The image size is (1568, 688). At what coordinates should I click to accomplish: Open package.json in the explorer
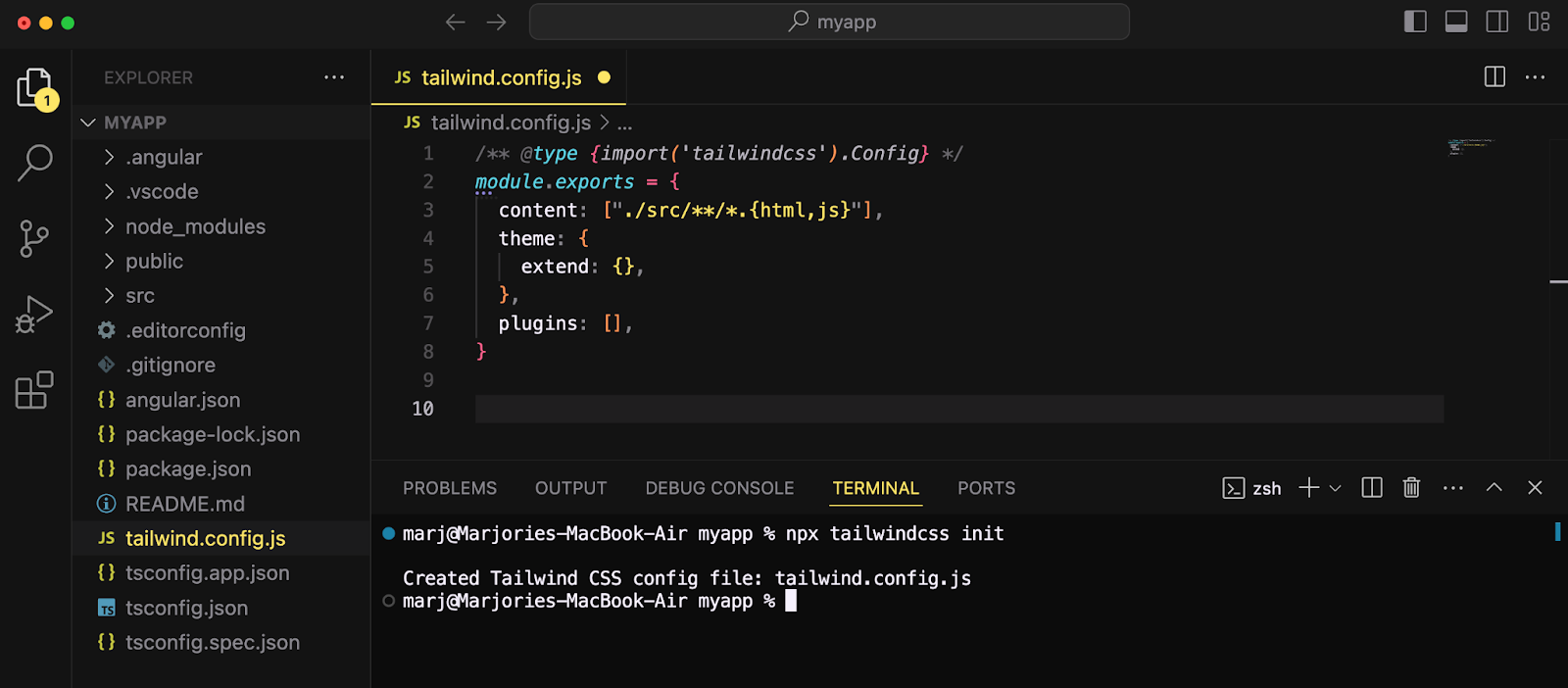[x=188, y=469]
